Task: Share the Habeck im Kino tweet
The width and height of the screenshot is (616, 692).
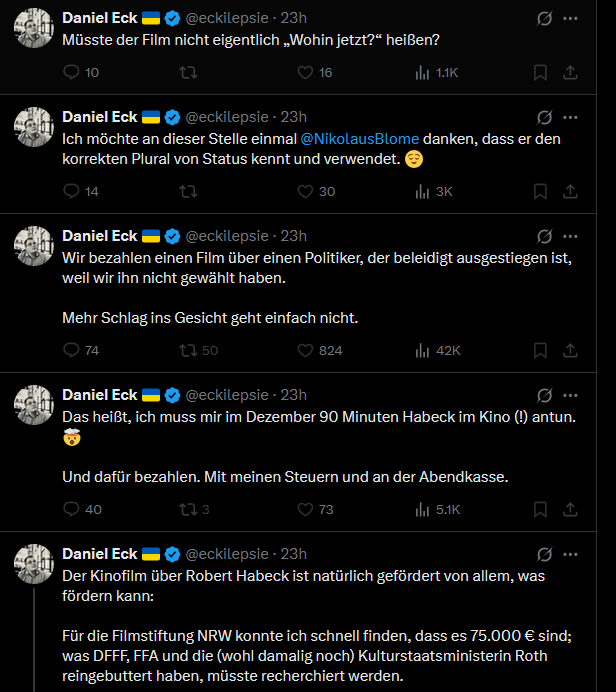Action: (571, 509)
